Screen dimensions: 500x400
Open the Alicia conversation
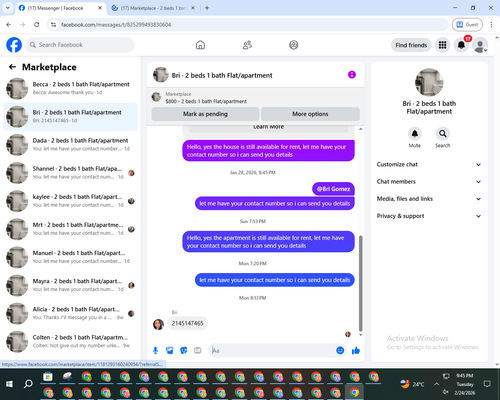tap(70, 313)
